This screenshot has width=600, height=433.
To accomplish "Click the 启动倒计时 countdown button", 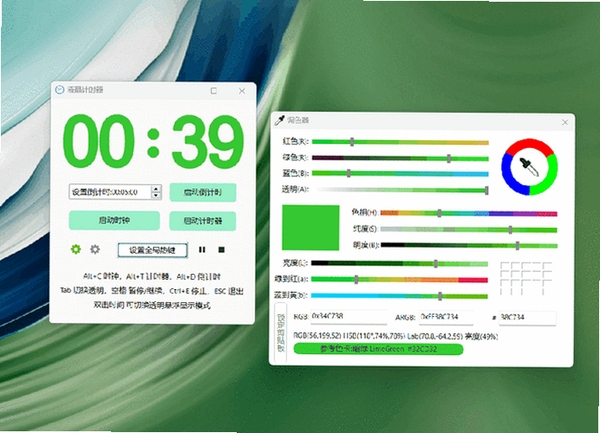I will (203, 192).
